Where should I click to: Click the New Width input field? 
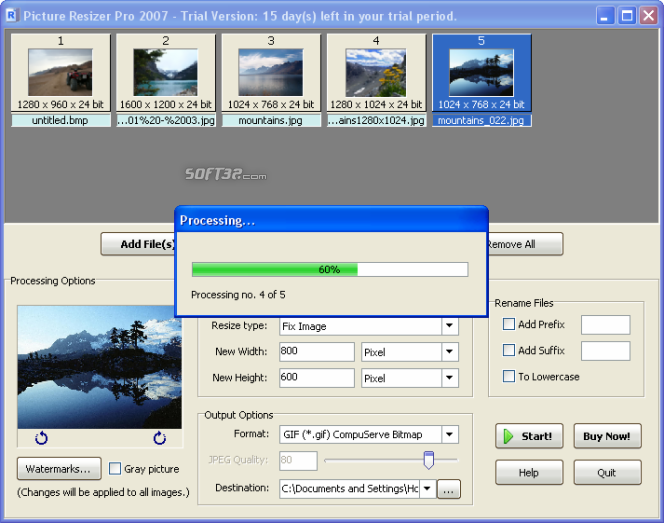coord(317,351)
